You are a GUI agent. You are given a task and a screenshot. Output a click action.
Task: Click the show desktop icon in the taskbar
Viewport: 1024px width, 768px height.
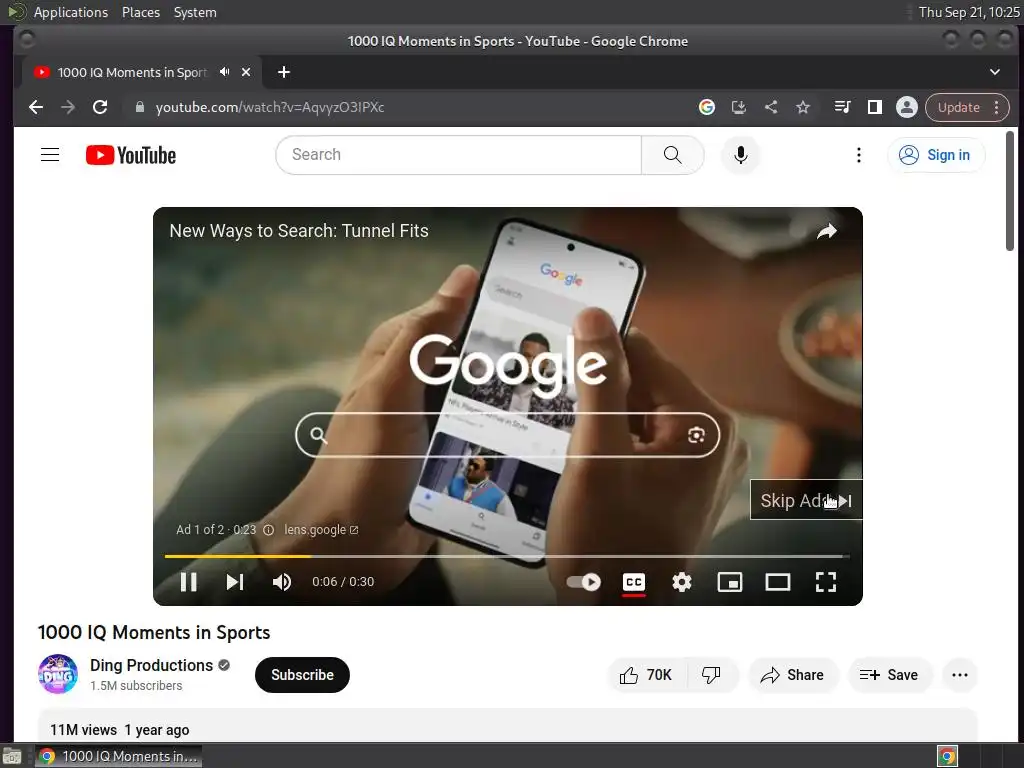(x=12, y=756)
